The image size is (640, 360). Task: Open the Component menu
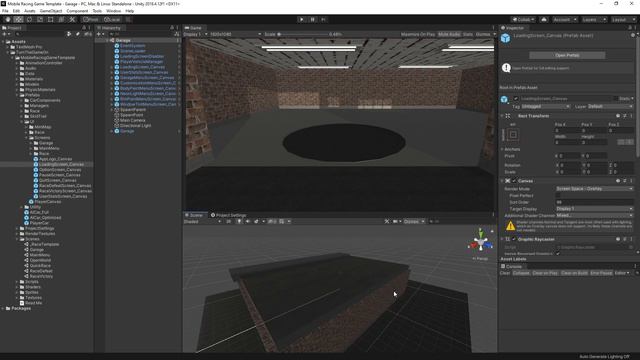(x=77, y=11)
